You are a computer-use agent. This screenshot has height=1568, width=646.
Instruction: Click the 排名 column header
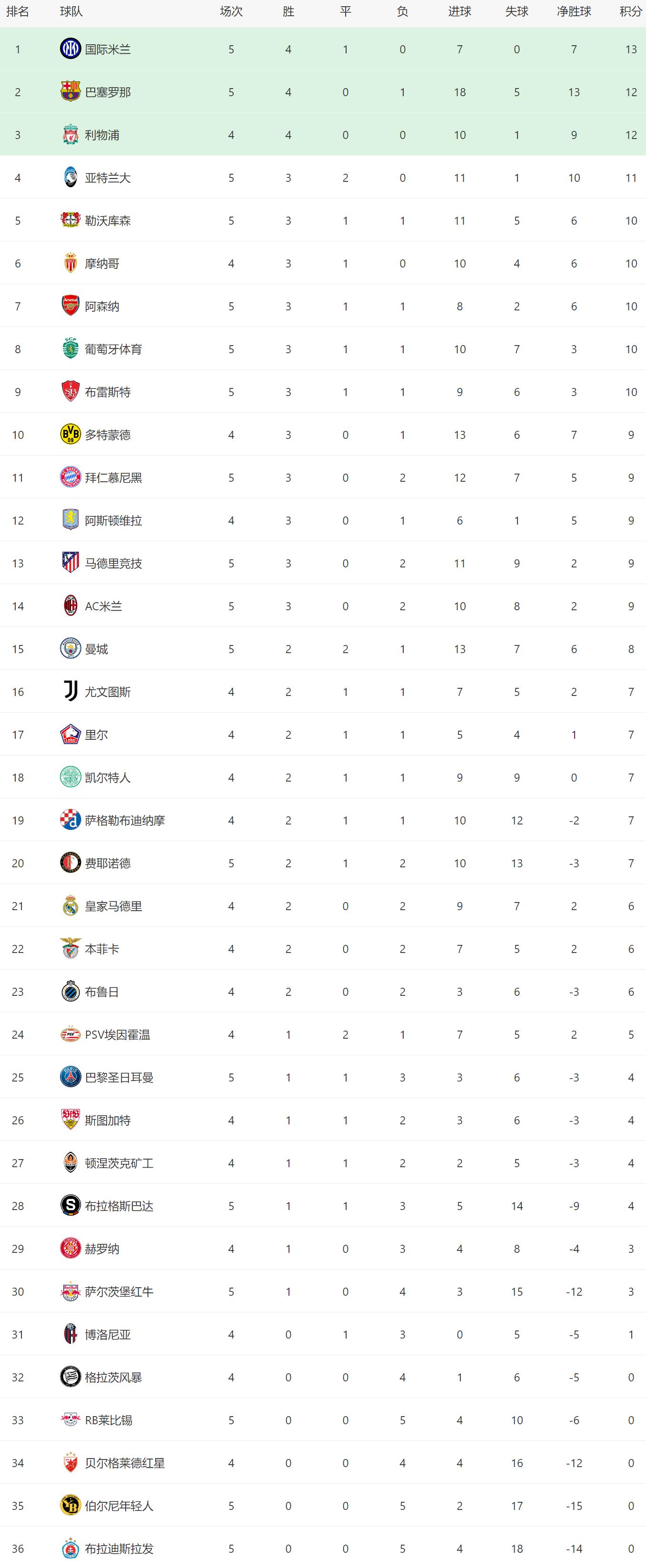[18, 11]
